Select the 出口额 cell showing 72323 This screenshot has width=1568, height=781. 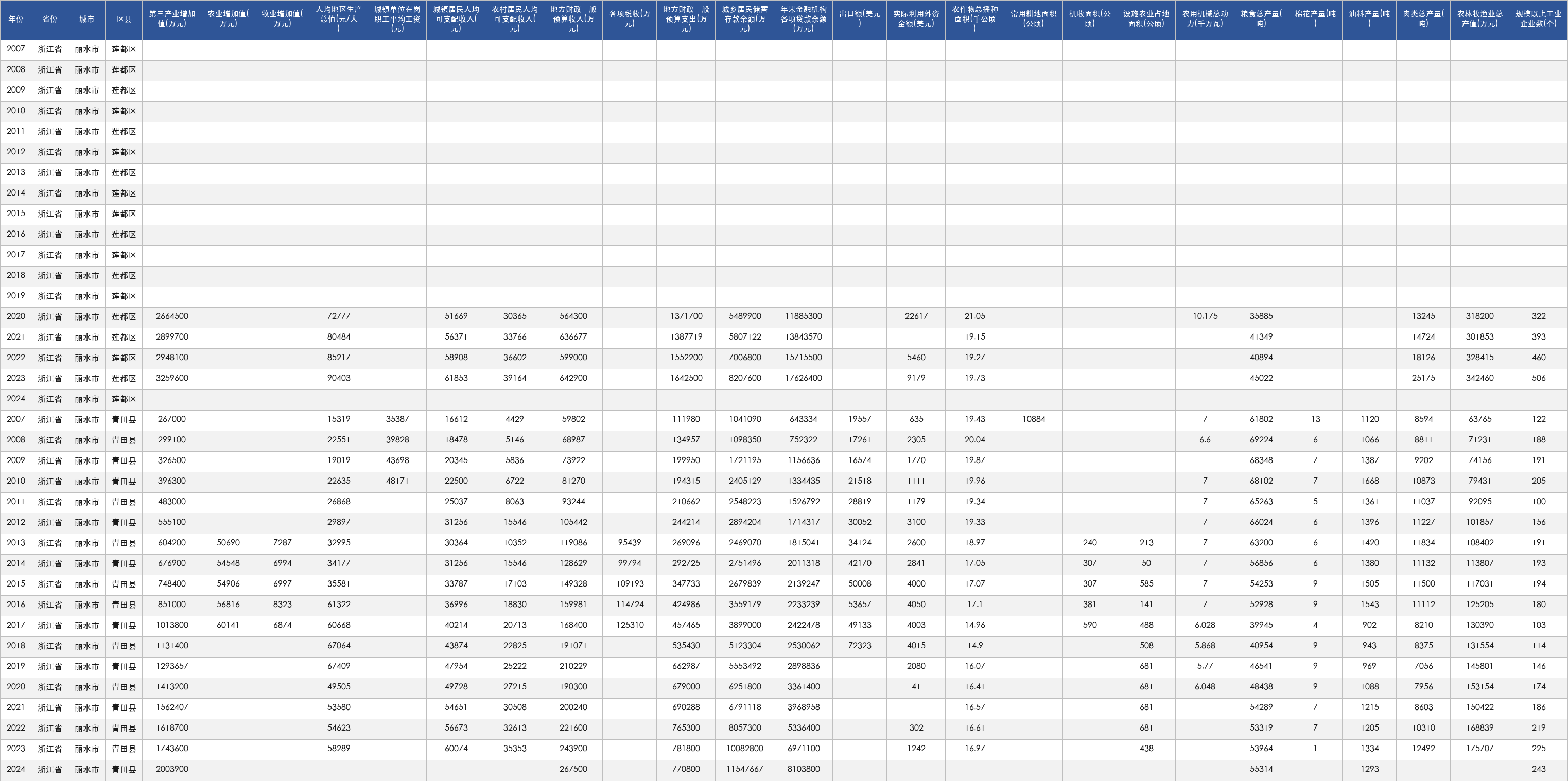[860, 646]
